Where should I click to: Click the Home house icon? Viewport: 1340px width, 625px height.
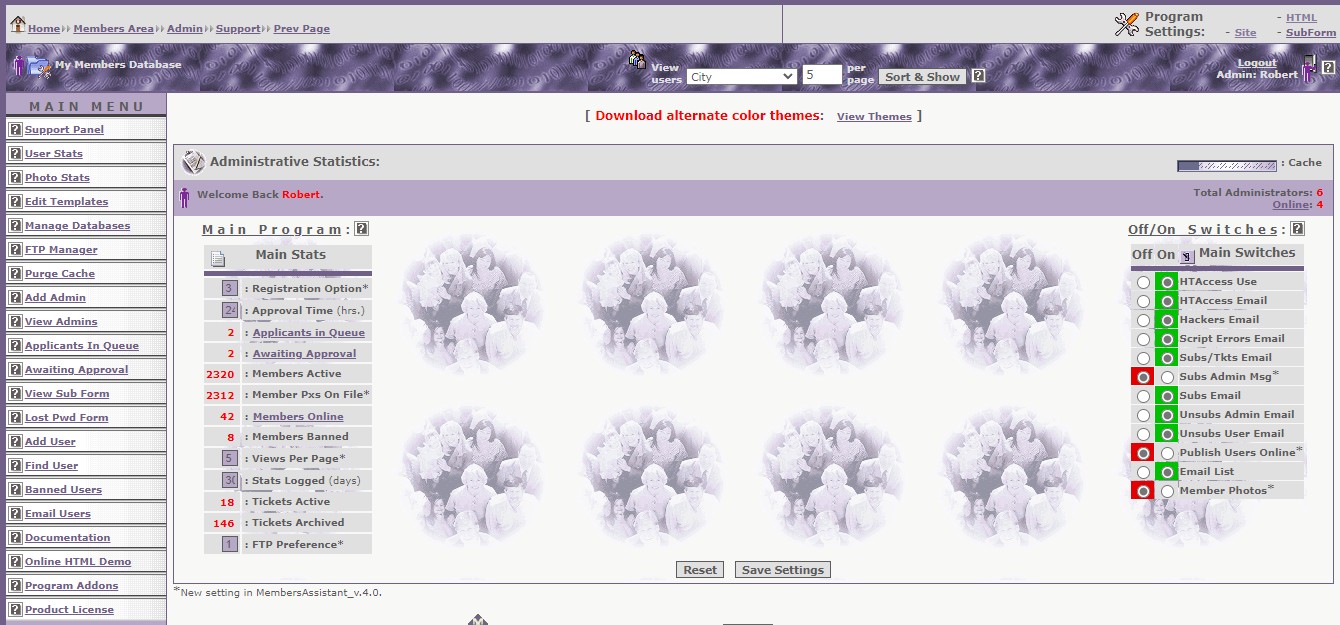17,24
